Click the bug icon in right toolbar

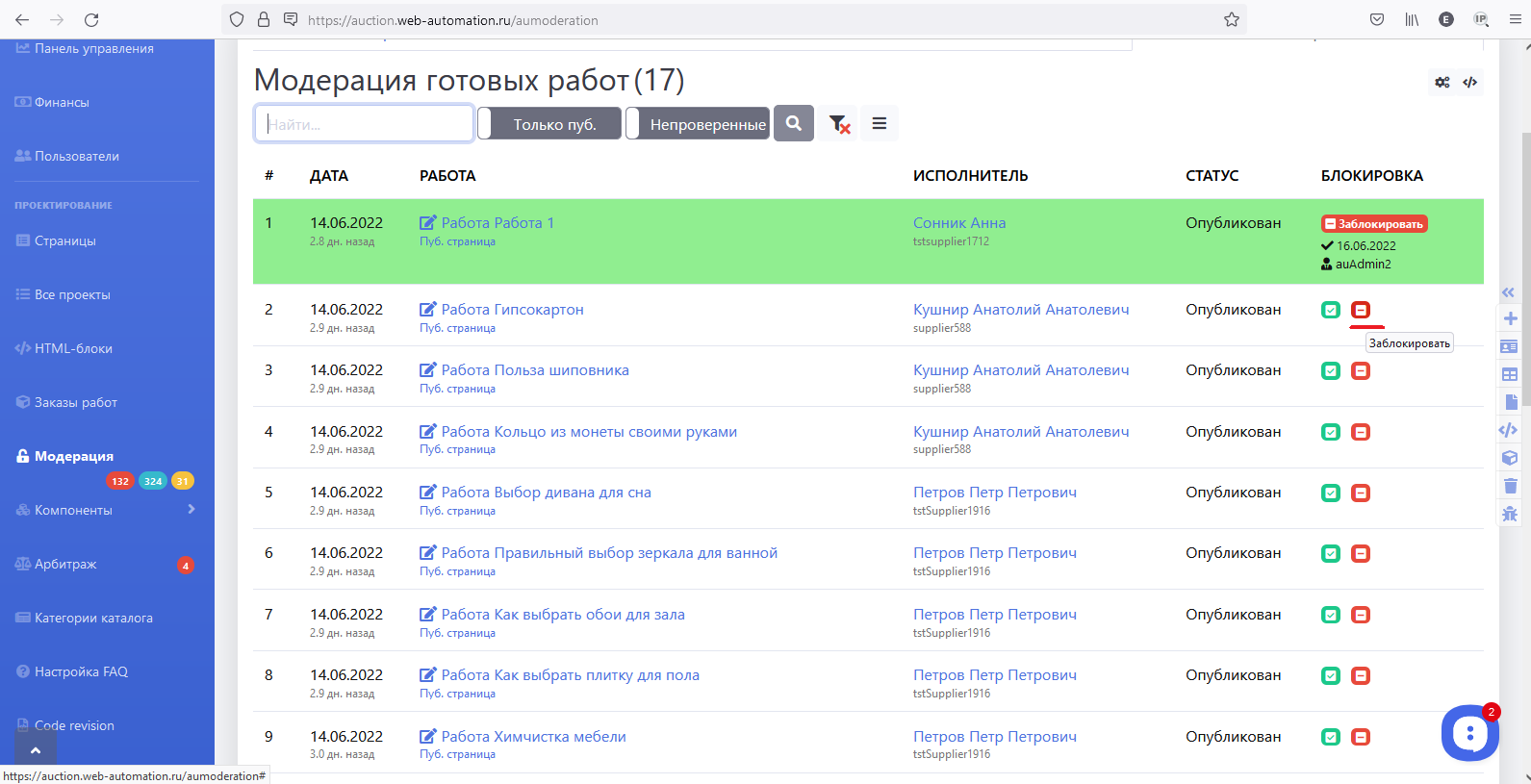1510,514
